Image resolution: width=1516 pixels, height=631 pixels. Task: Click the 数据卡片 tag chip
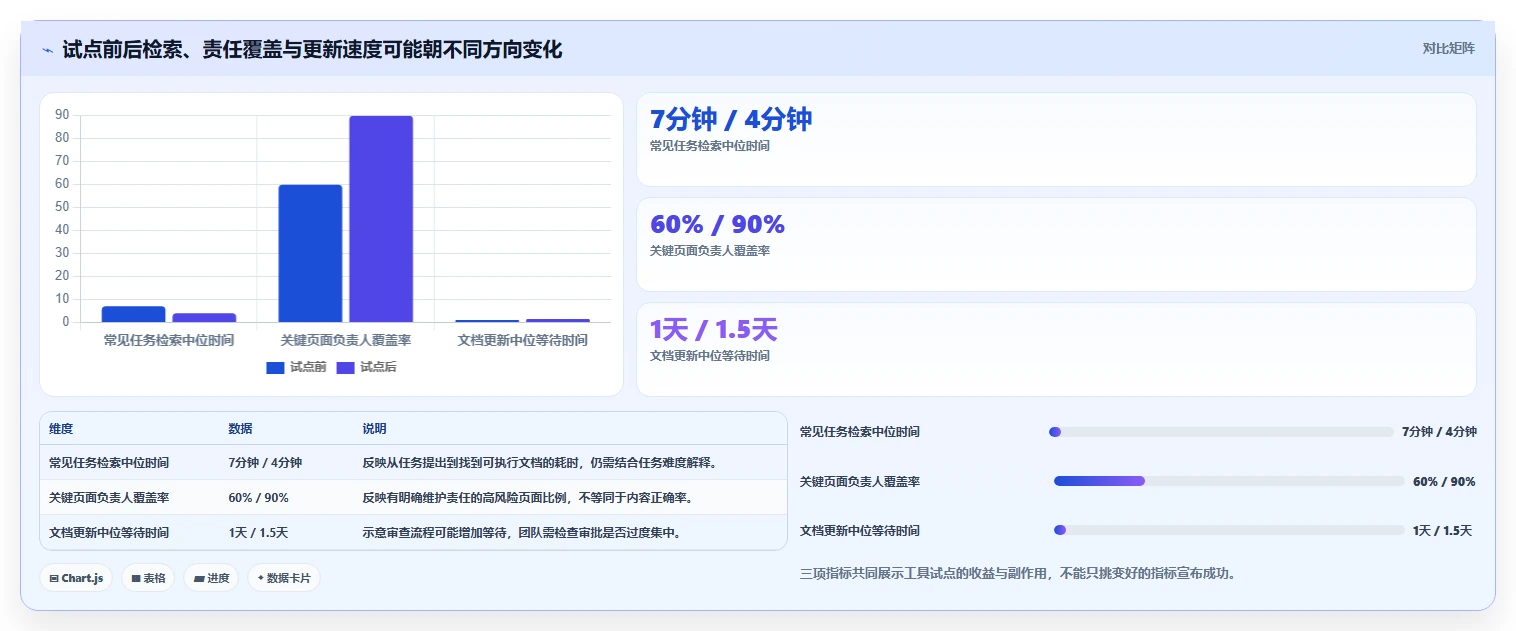[284, 578]
